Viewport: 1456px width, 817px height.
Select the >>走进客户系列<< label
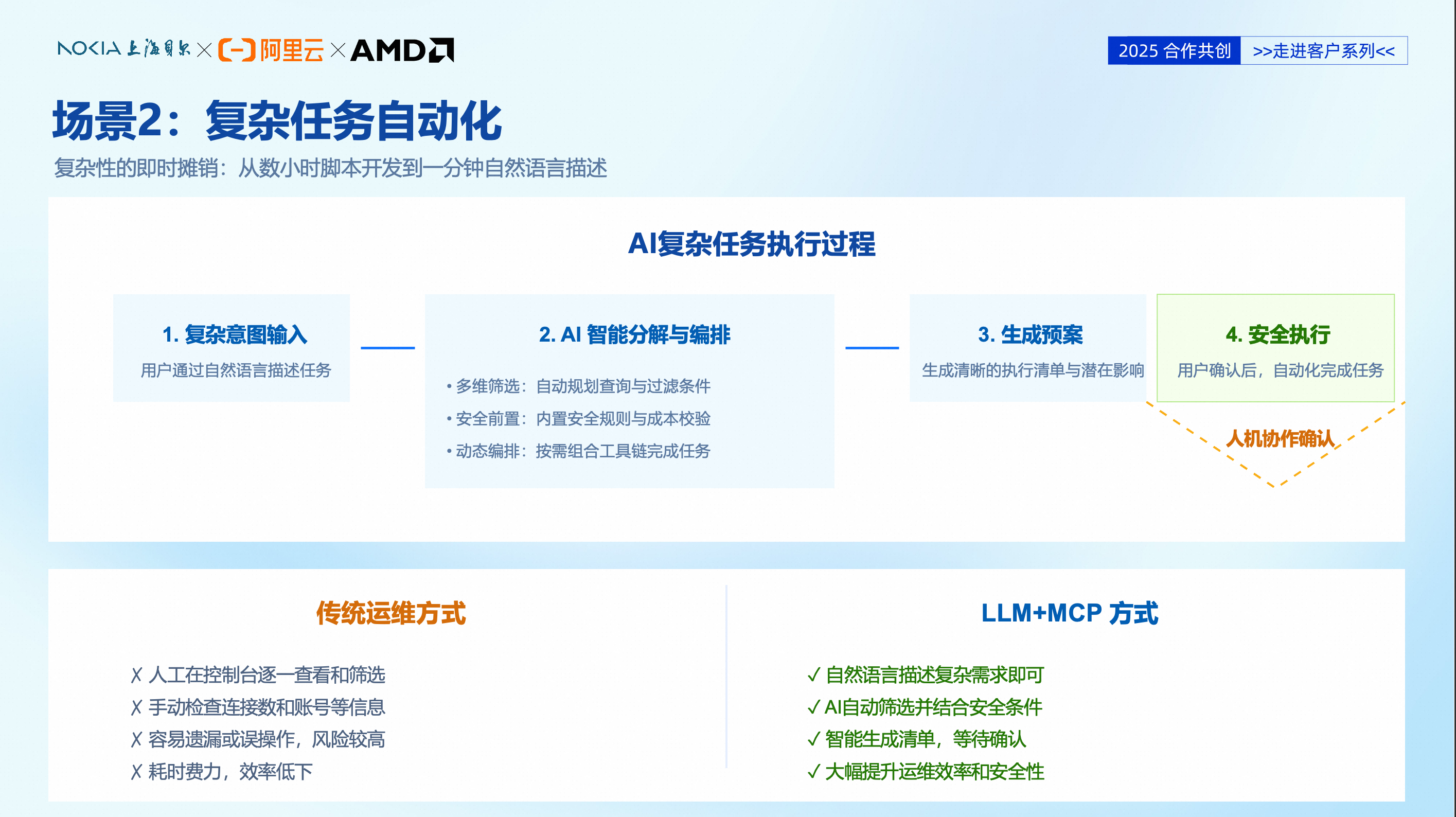point(1323,51)
